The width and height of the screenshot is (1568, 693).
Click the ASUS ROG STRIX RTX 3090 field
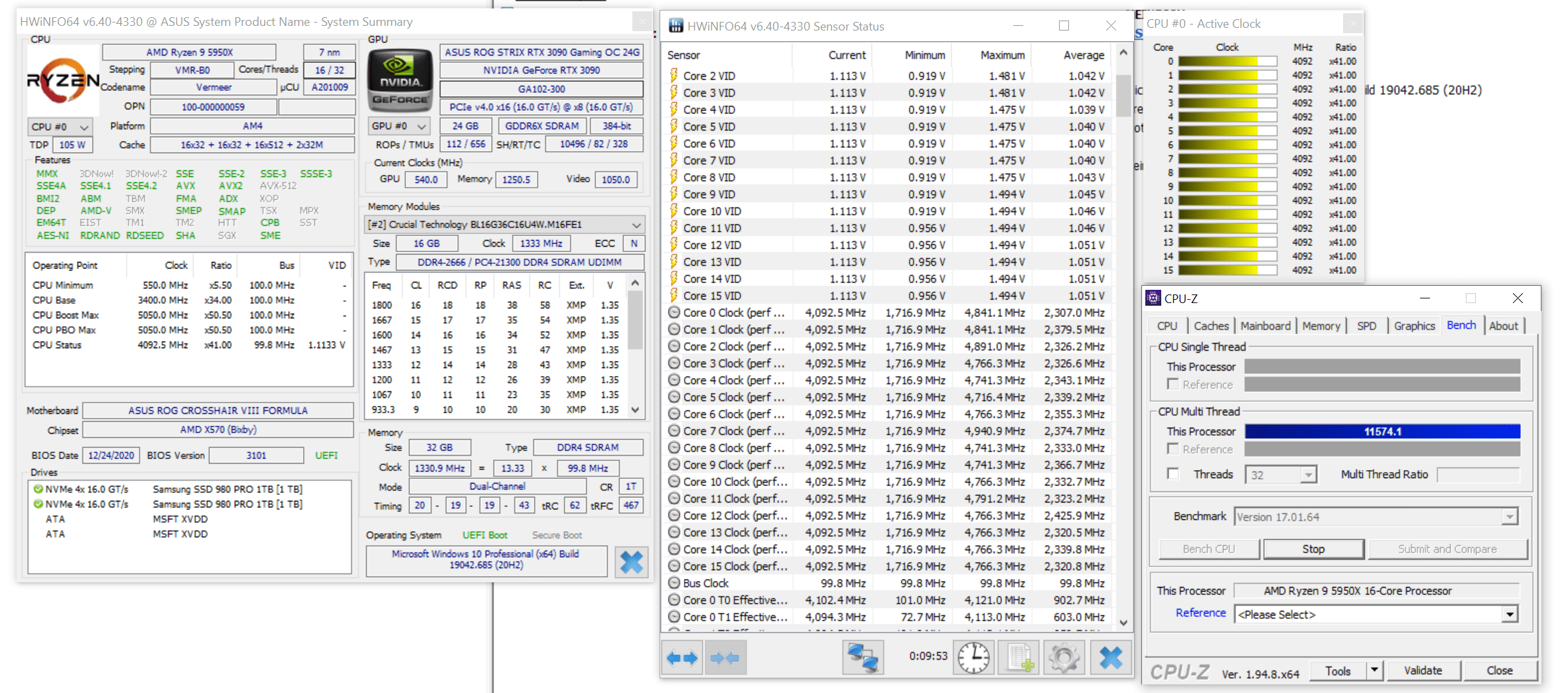[x=541, y=52]
